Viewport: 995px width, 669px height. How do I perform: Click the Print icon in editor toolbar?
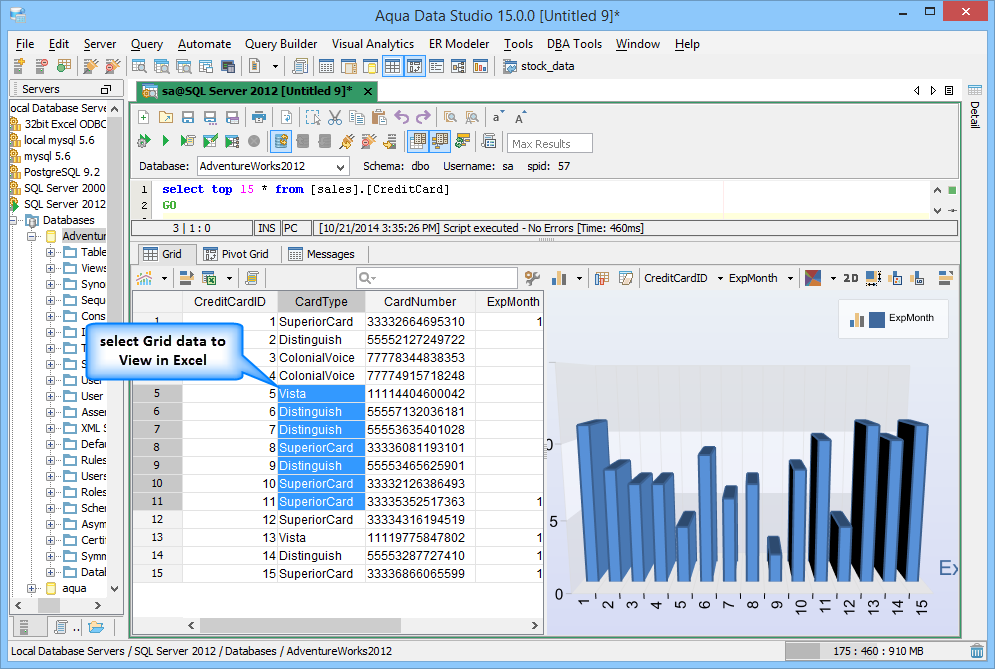click(x=260, y=117)
